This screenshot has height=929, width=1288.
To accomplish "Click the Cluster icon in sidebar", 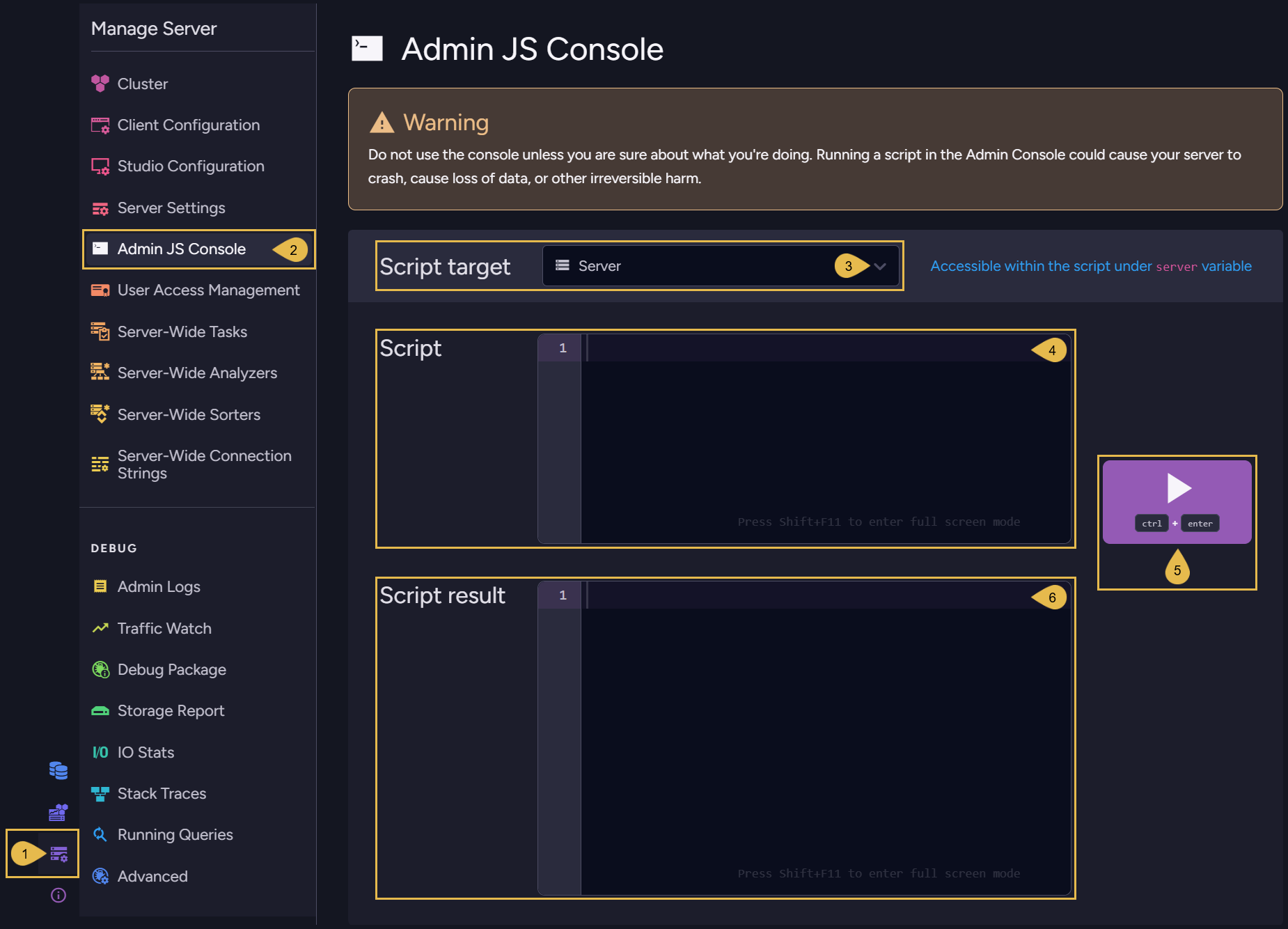I will [100, 84].
